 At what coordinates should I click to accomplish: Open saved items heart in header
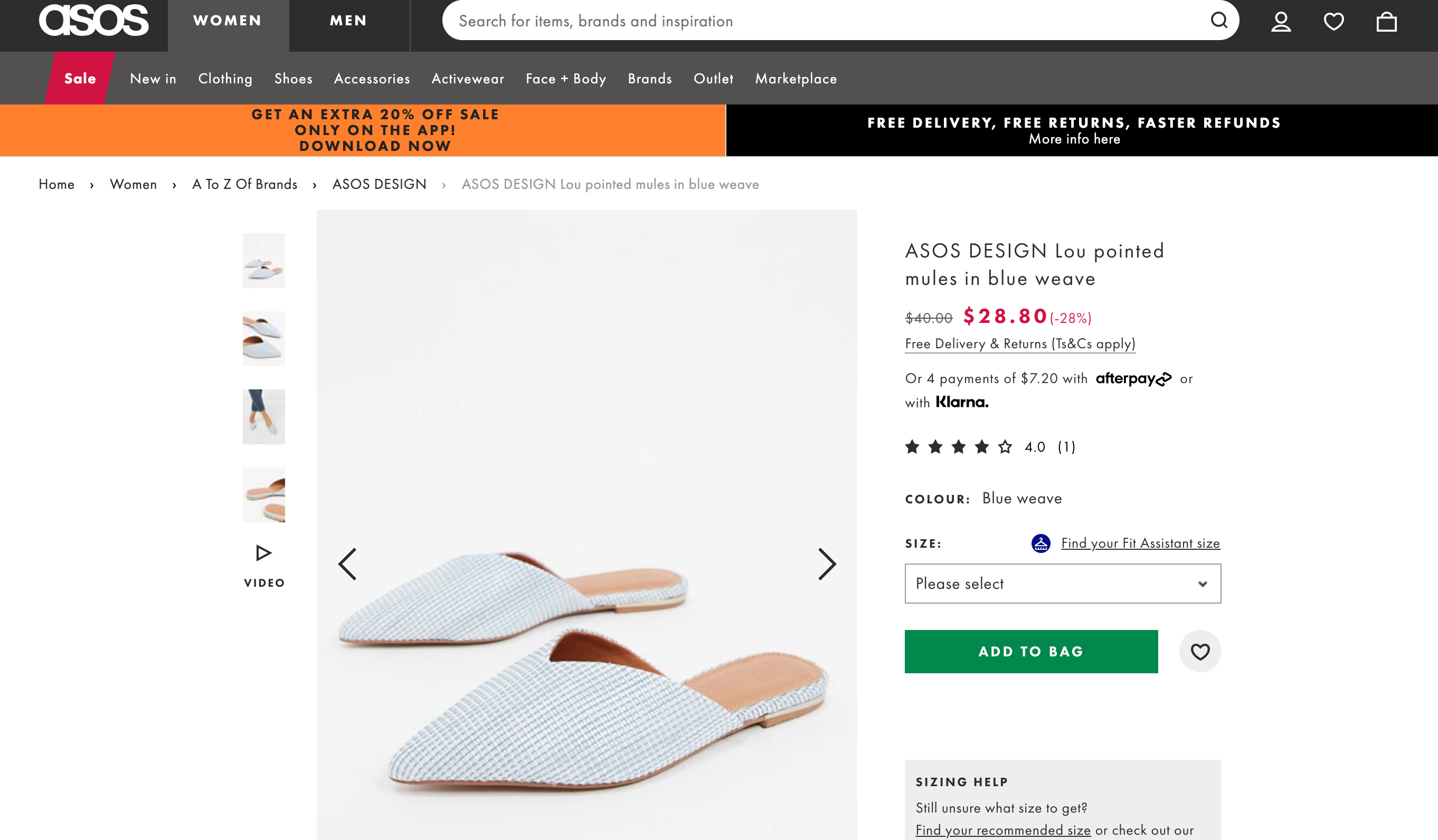point(1333,22)
